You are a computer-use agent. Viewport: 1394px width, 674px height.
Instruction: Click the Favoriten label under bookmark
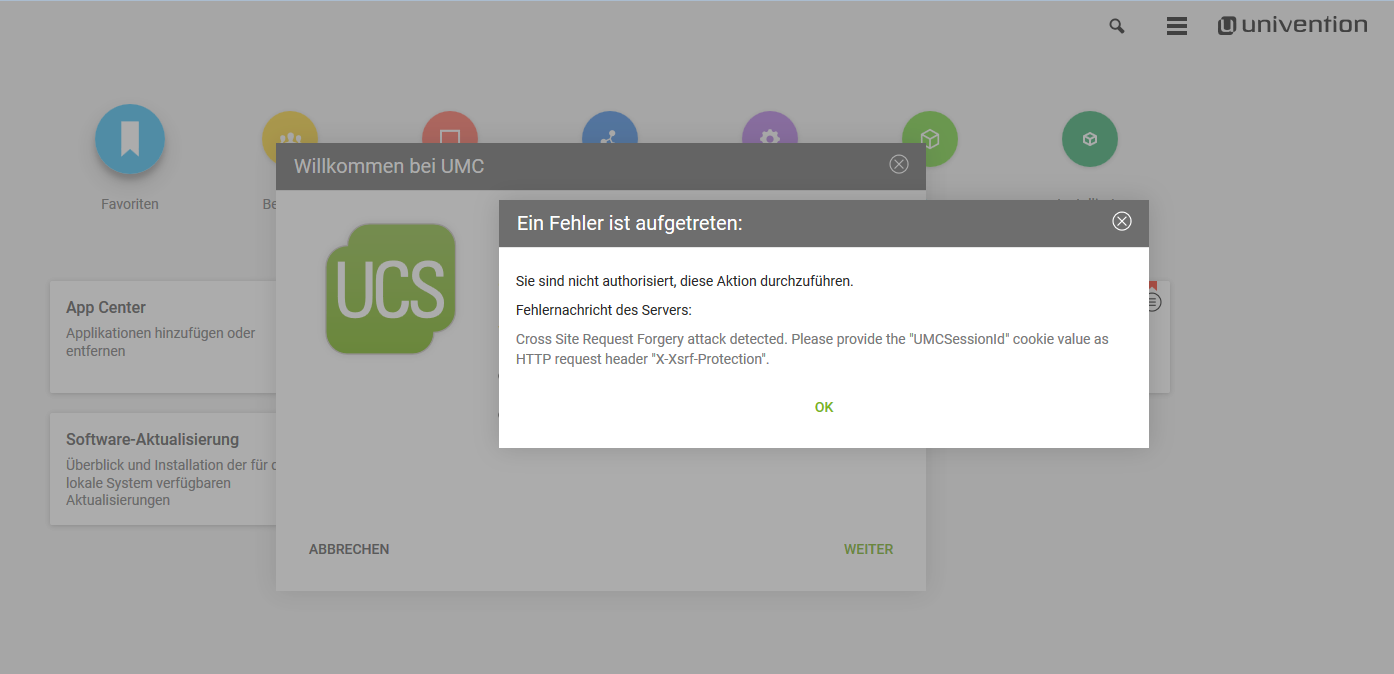point(130,204)
